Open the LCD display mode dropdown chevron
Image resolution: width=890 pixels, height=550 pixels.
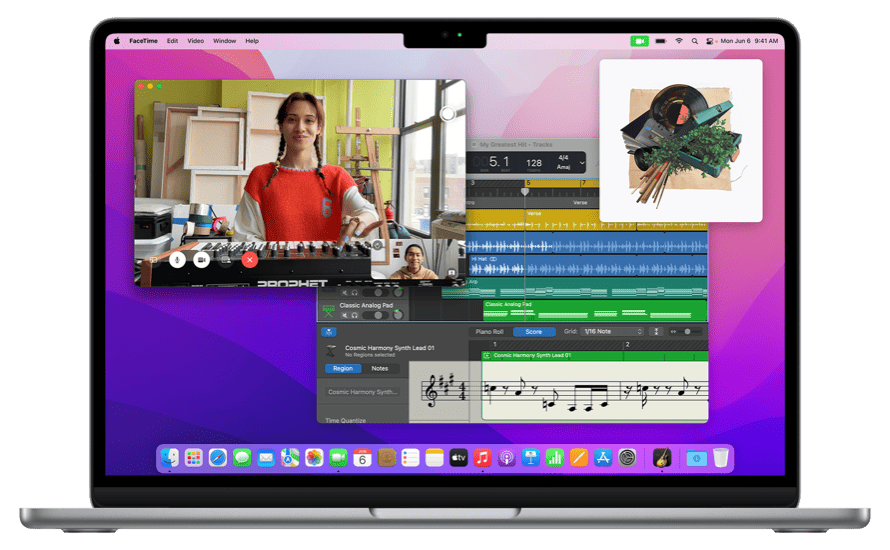pyautogui.click(x=581, y=162)
